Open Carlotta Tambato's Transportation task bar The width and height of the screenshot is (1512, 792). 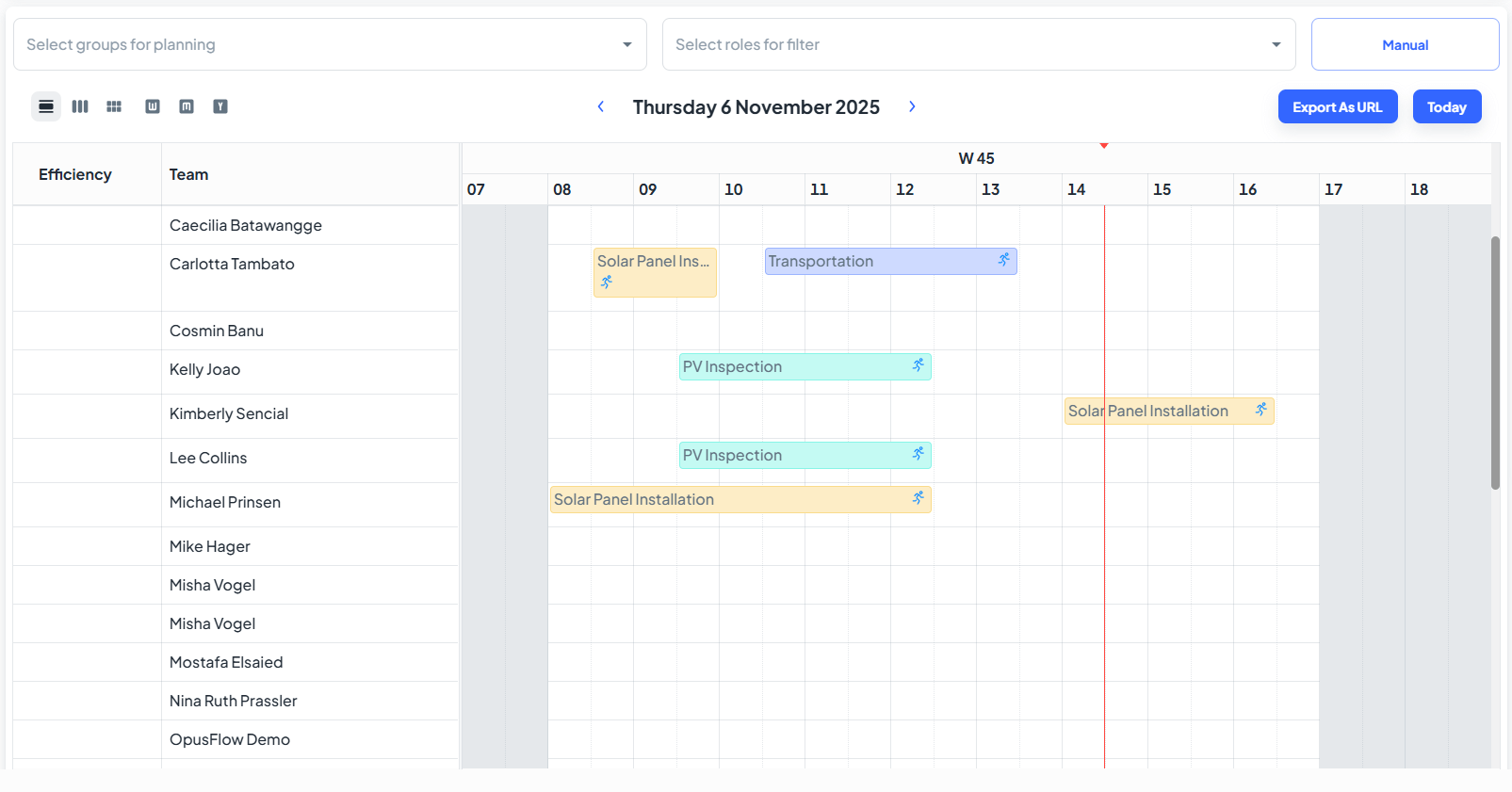tap(890, 261)
